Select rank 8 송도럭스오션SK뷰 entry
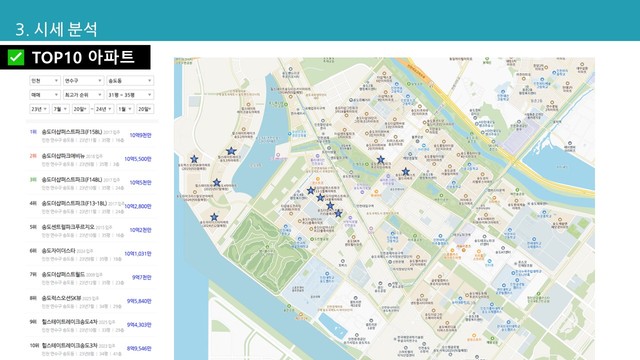 coord(92,301)
